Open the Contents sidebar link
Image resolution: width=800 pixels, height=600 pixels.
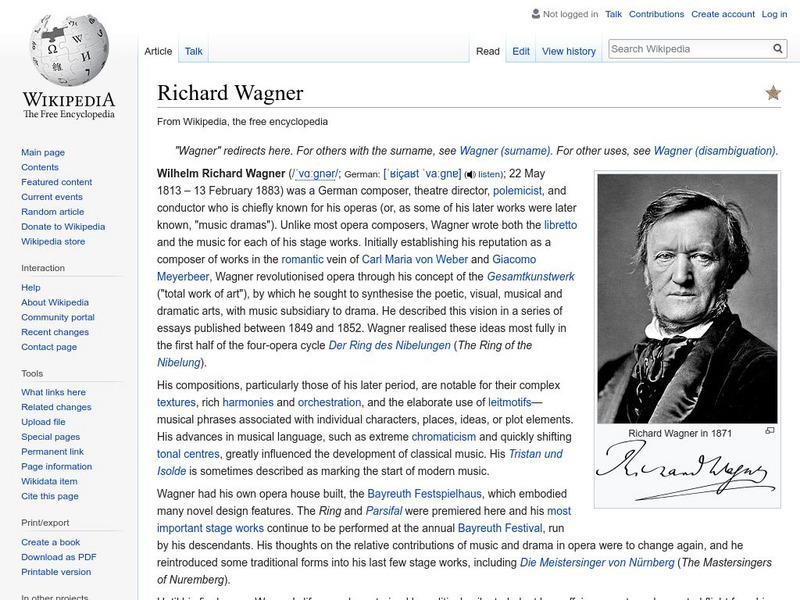coord(40,167)
